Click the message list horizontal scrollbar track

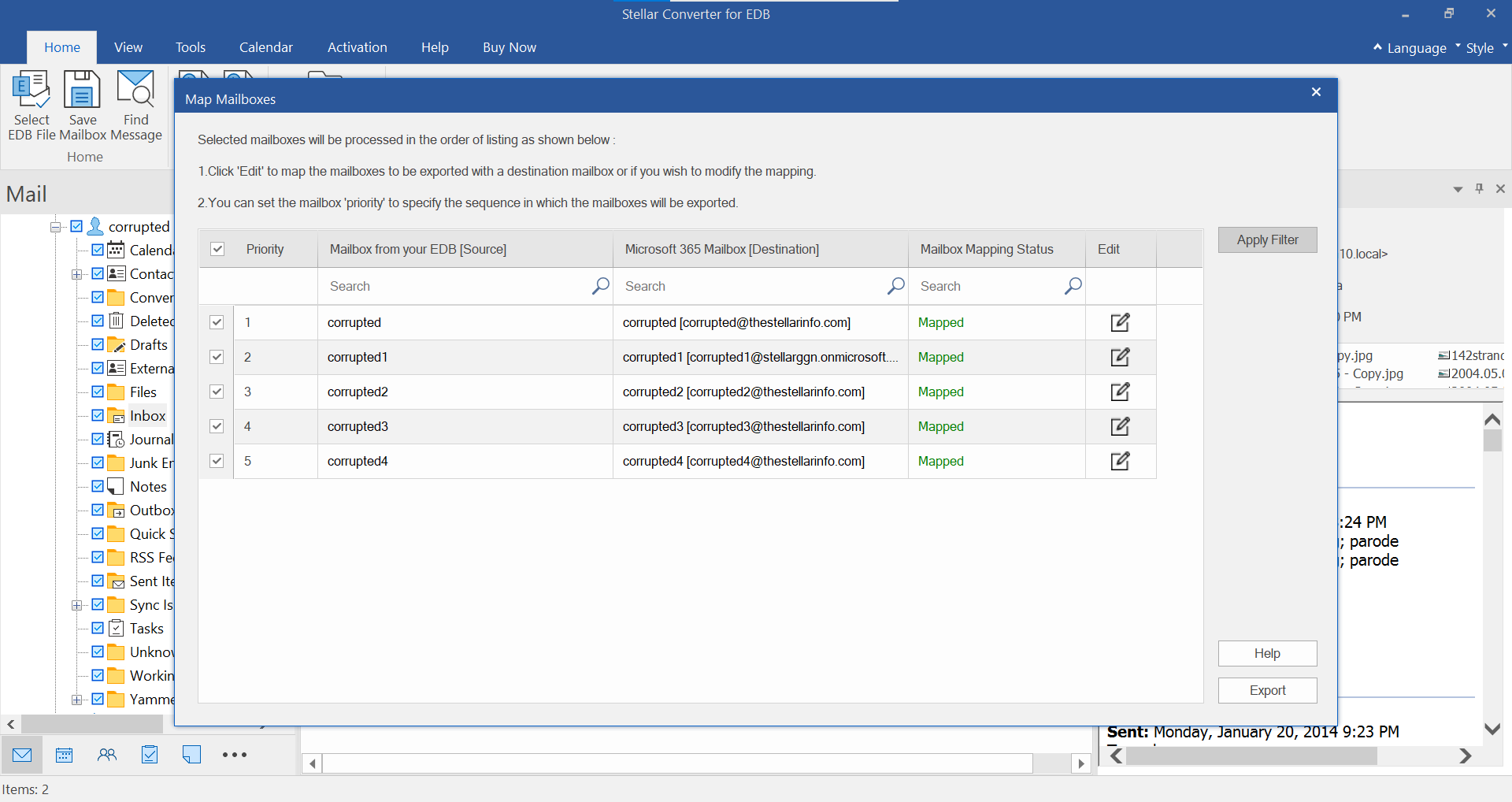(677, 763)
